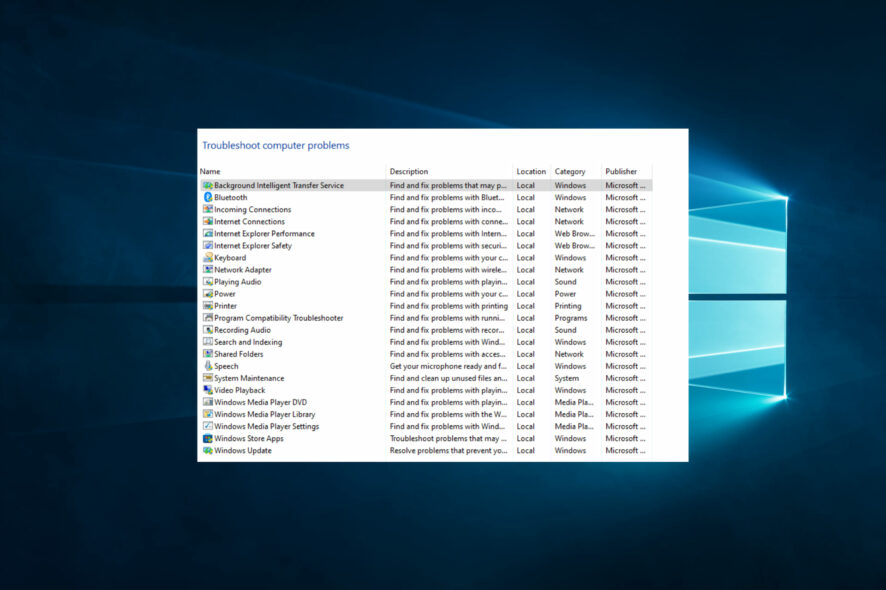Click the 'System' category cell
886x590 pixels.
(x=567, y=378)
